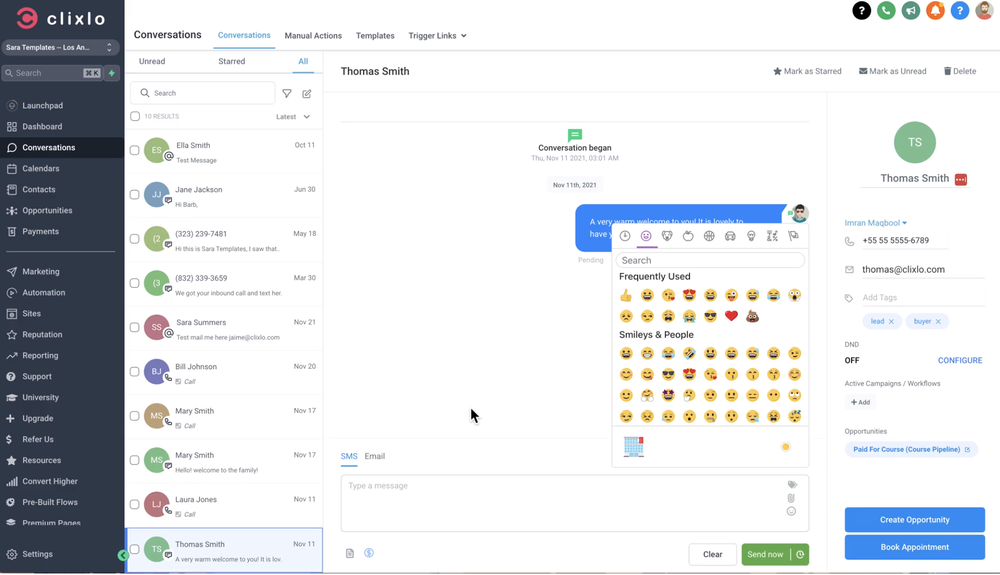Remove the lead tag
Image resolution: width=1000 pixels, height=575 pixels.
click(892, 322)
